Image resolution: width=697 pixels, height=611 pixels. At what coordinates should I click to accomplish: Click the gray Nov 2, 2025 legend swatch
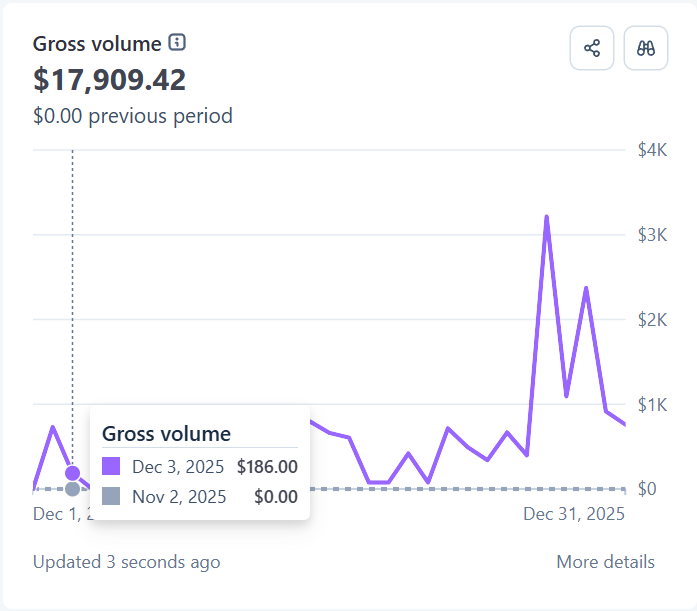tap(111, 496)
